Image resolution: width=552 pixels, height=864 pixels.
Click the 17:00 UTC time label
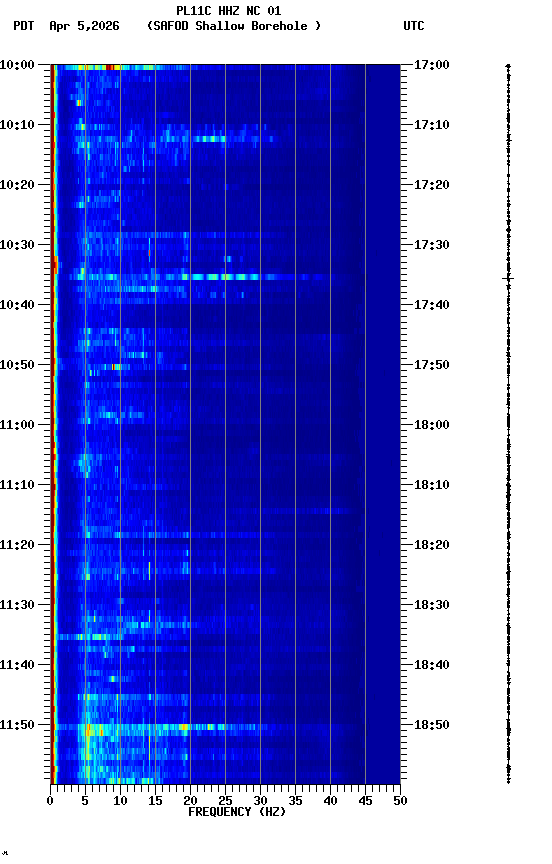tap(432, 65)
